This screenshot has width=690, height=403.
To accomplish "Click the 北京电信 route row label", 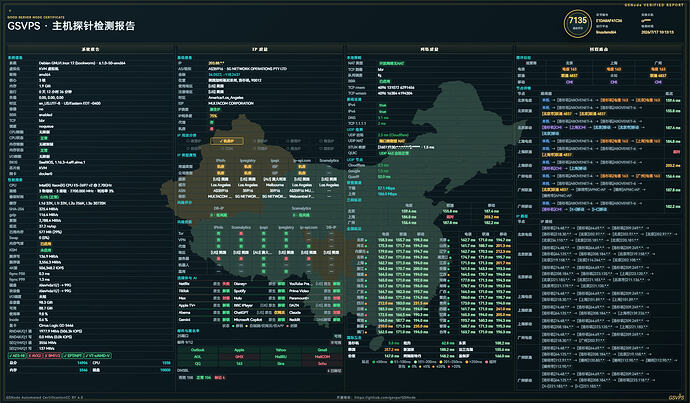I will (525, 100).
